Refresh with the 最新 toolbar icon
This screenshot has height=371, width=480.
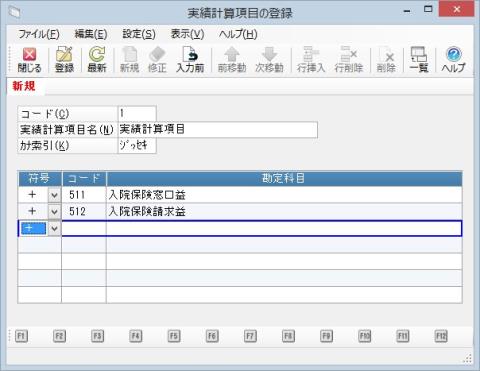97,60
